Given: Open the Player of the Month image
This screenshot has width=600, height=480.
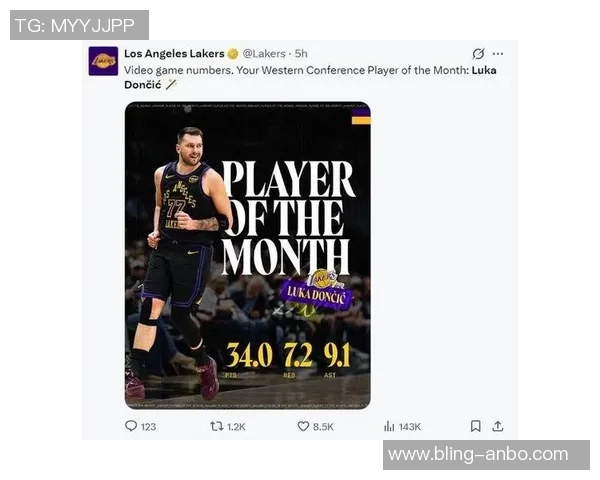Looking at the screenshot, I should click(248, 255).
